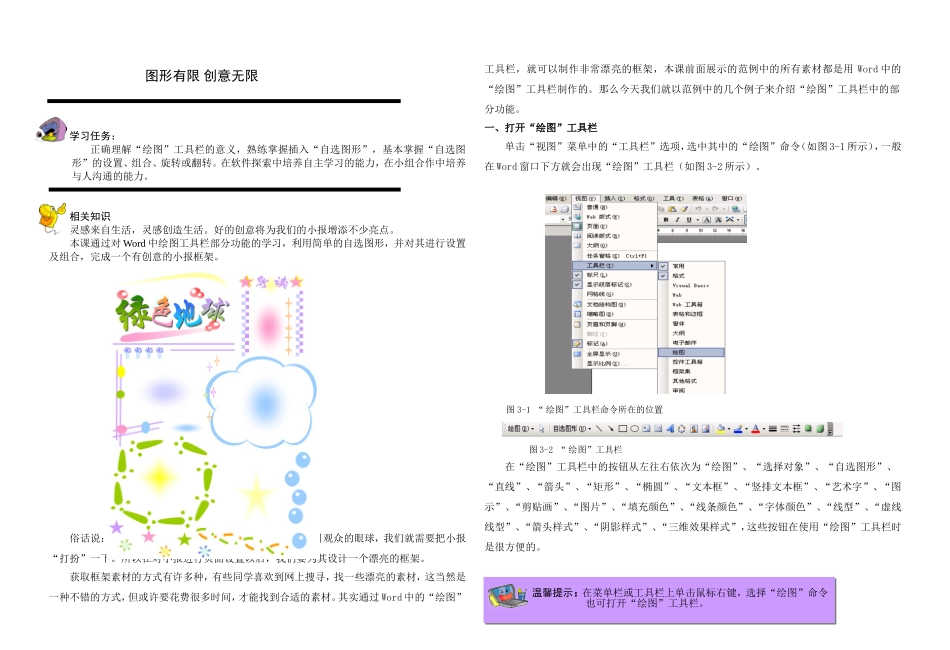Enable the Visual Basic toolbar in submenu
Image resolution: width=950 pixels, height=650 pixels.
[x=692, y=285]
